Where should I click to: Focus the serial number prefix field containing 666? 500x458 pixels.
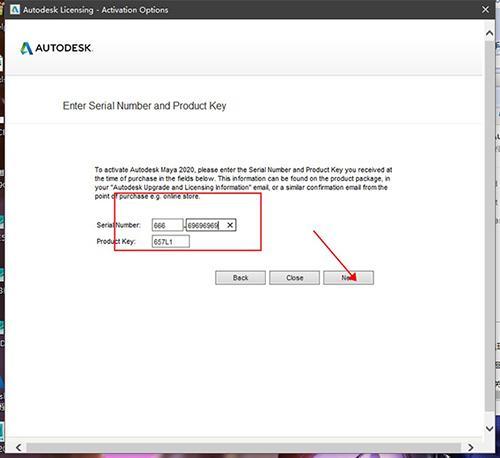click(x=167, y=225)
